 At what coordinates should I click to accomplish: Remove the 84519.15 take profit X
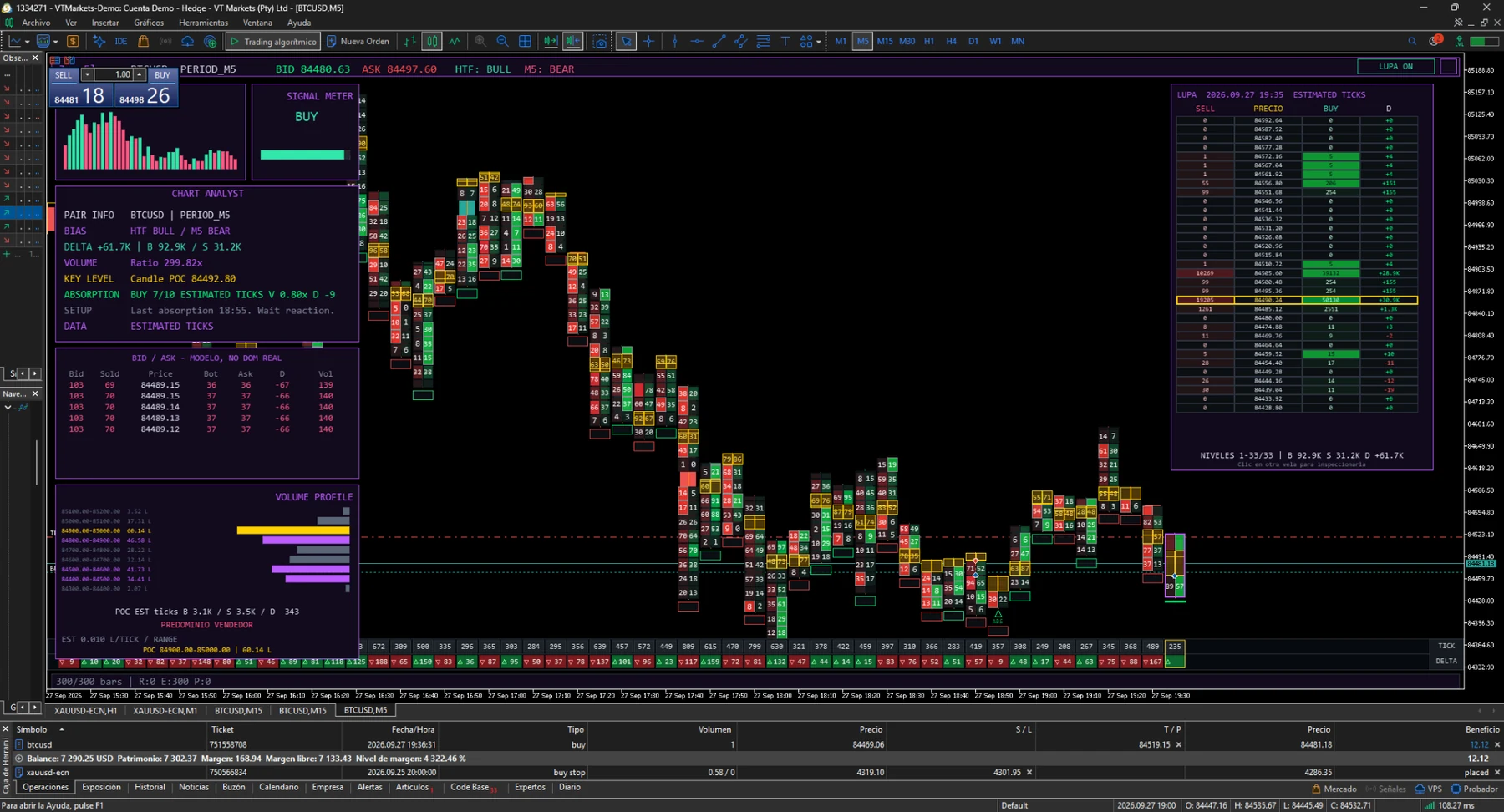click(x=1179, y=744)
